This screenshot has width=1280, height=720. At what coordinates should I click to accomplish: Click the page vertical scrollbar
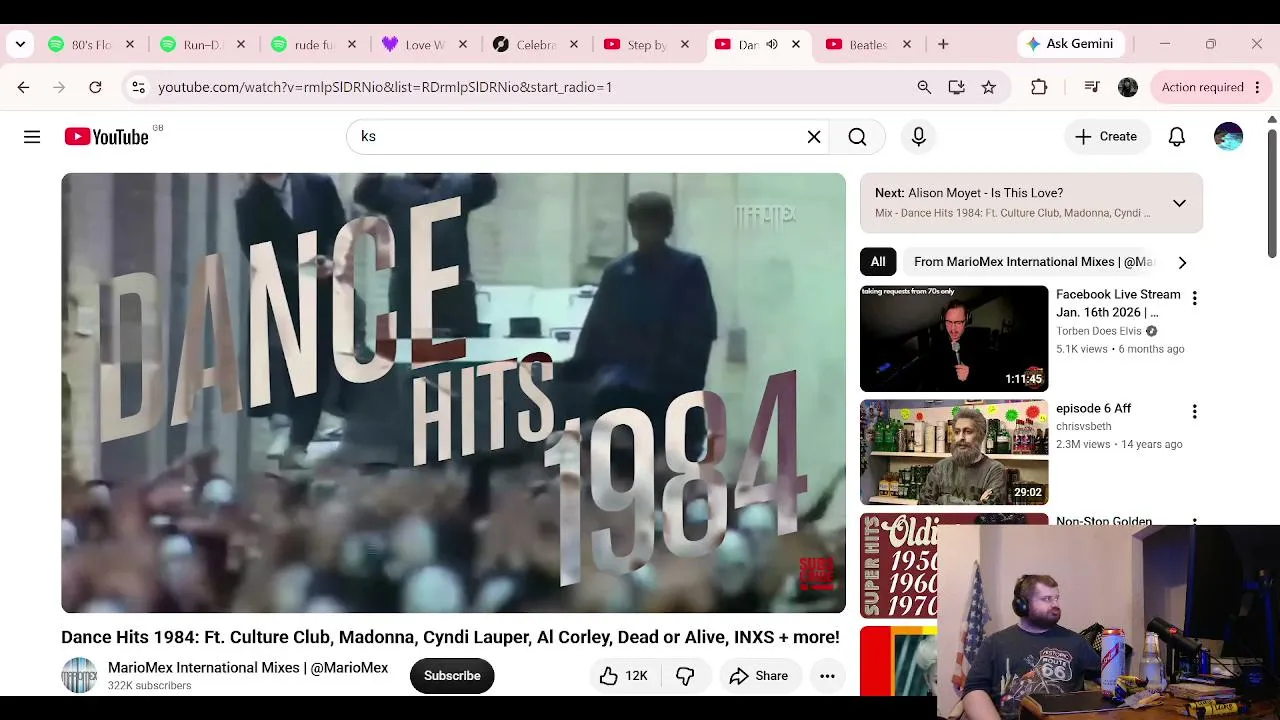1272,193
